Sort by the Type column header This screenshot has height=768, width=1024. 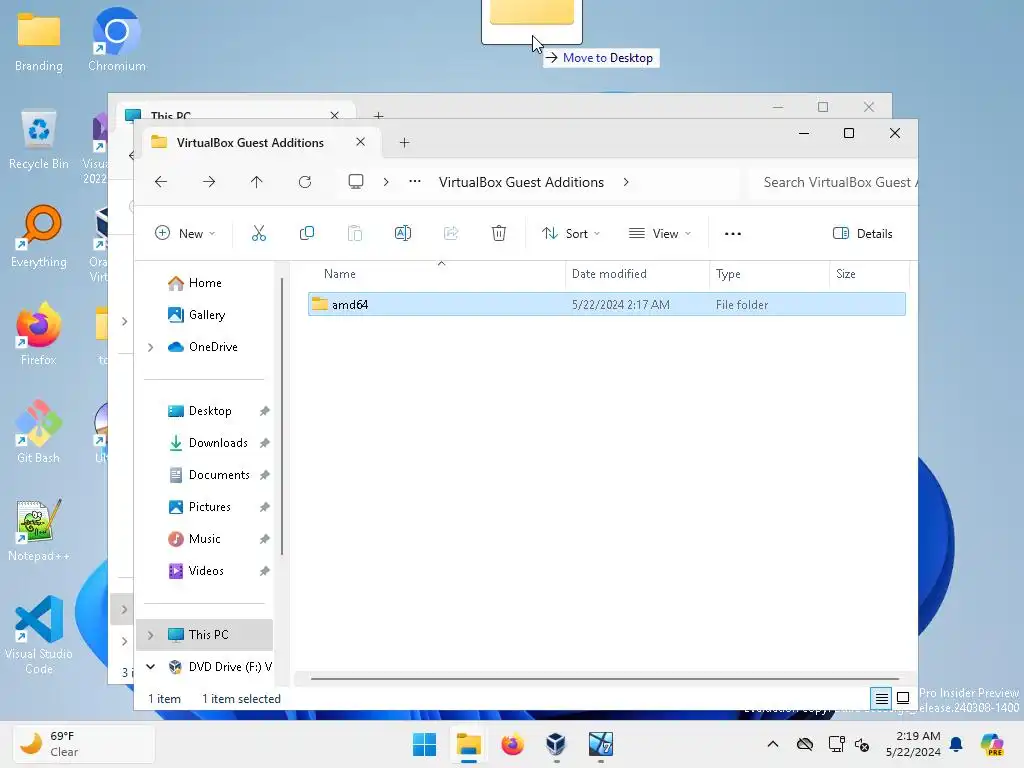[769, 274]
